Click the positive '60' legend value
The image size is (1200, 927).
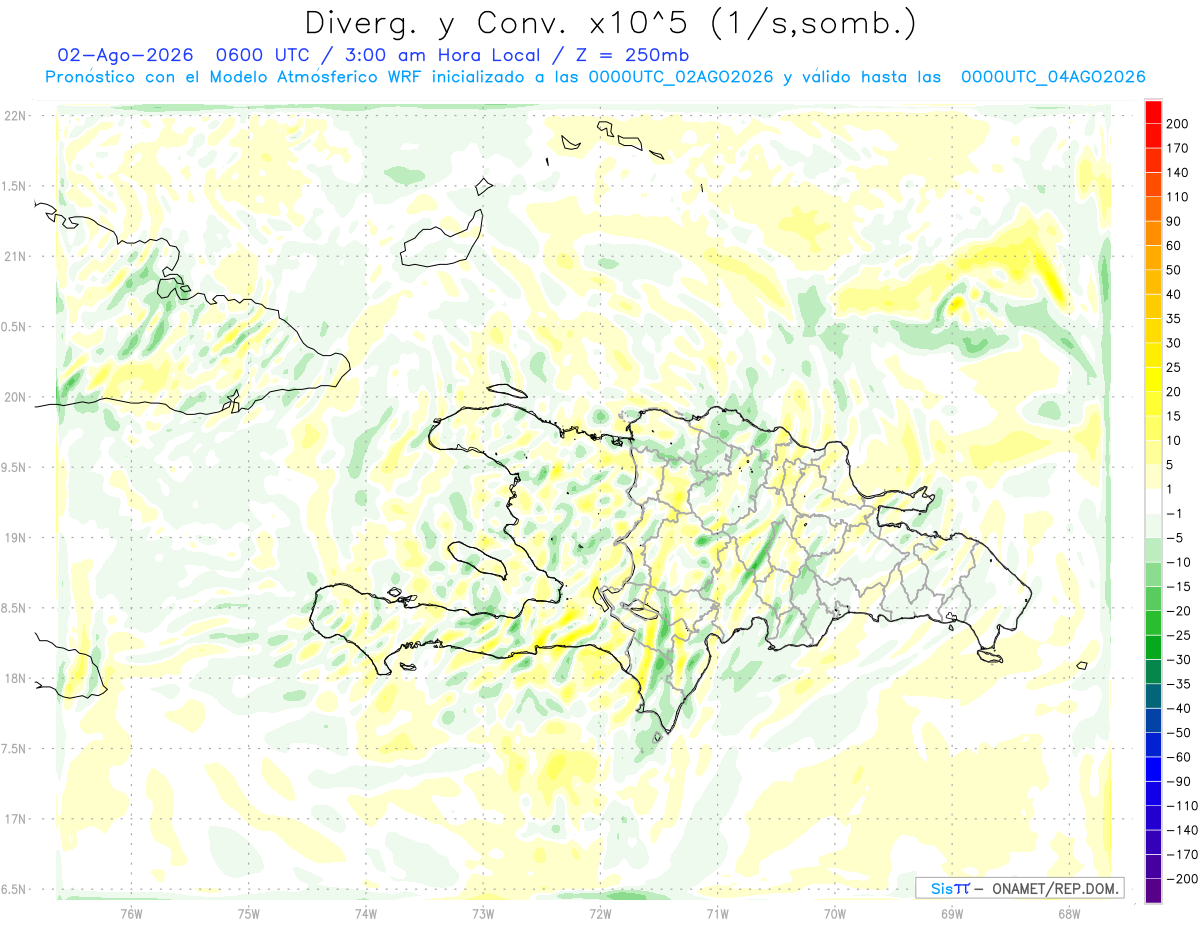coord(1173,246)
